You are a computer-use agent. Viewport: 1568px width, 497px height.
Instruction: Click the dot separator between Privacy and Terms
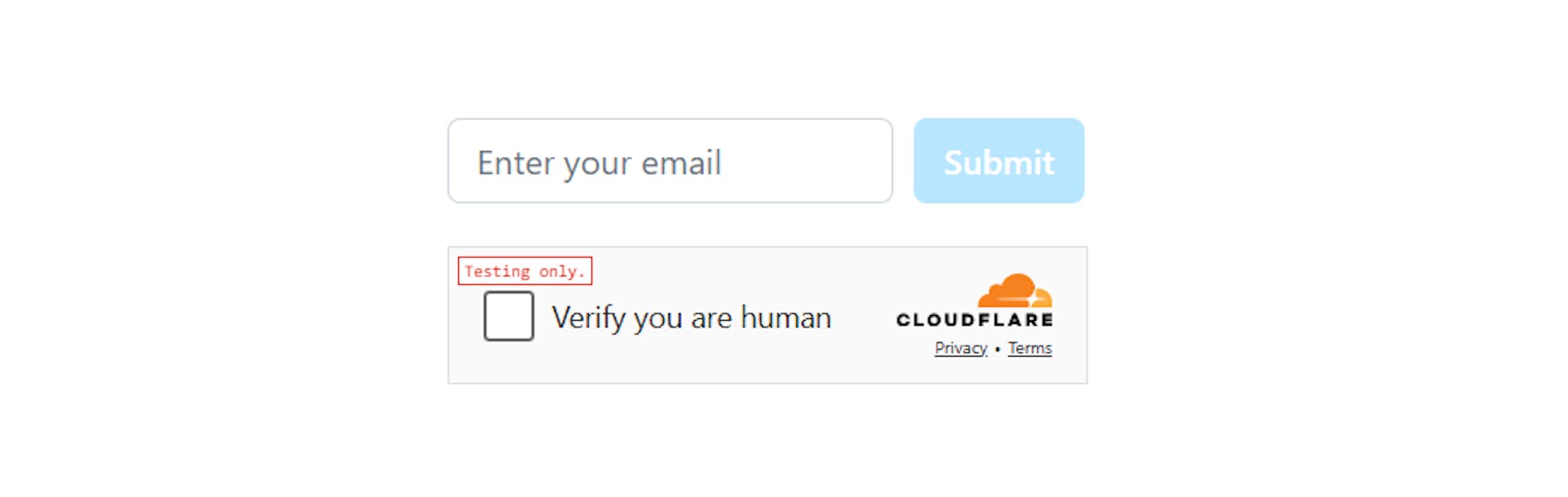(x=997, y=348)
